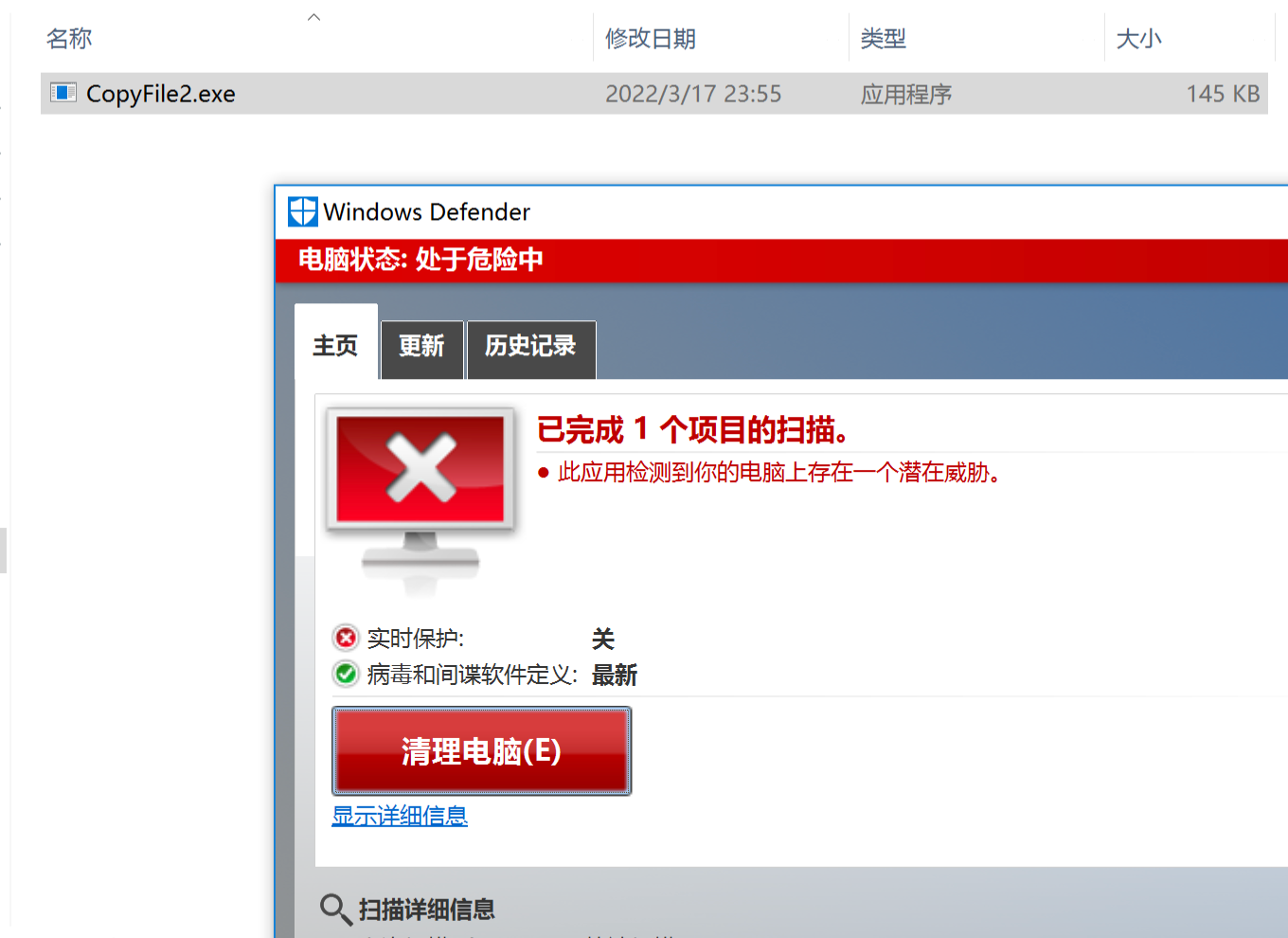Click the scan details magnifying glass icon
Viewport: 1288px width, 938px height.
336,909
